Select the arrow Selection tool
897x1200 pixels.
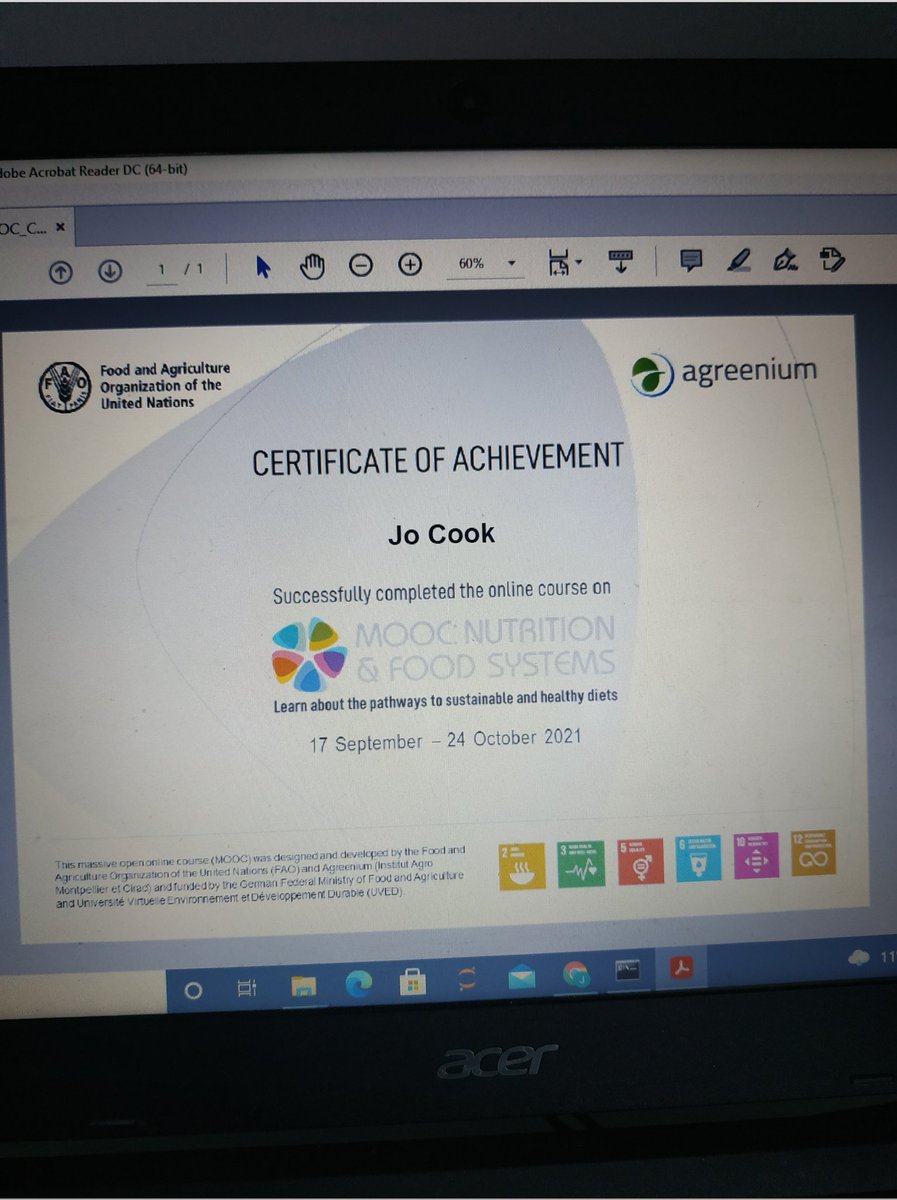pos(263,267)
